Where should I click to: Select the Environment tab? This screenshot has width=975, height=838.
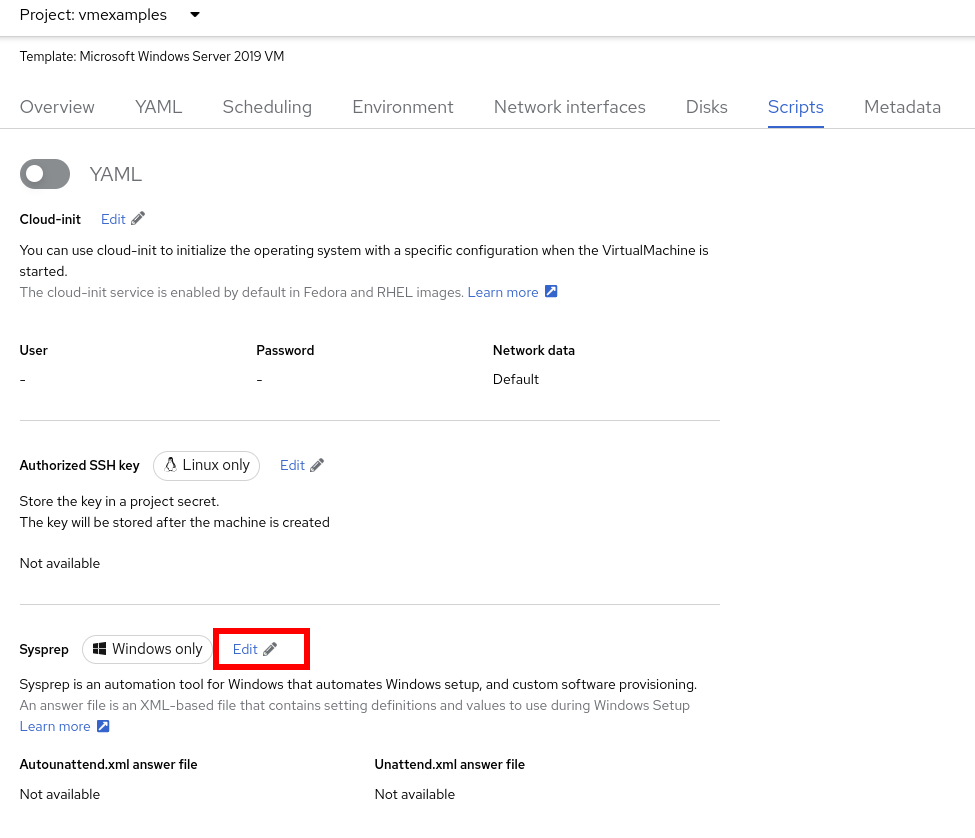[402, 107]
